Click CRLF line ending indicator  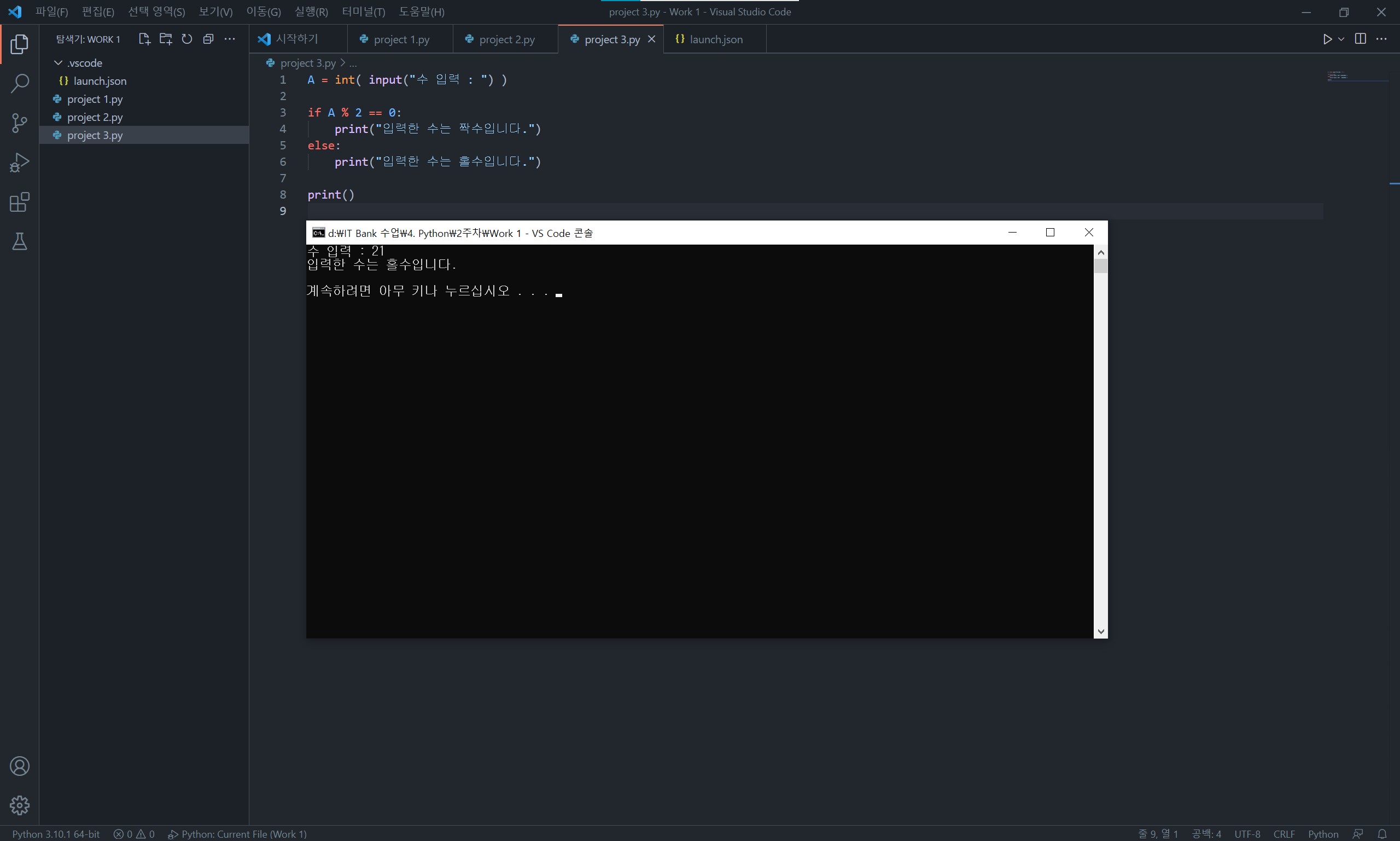pos(1284,834)
